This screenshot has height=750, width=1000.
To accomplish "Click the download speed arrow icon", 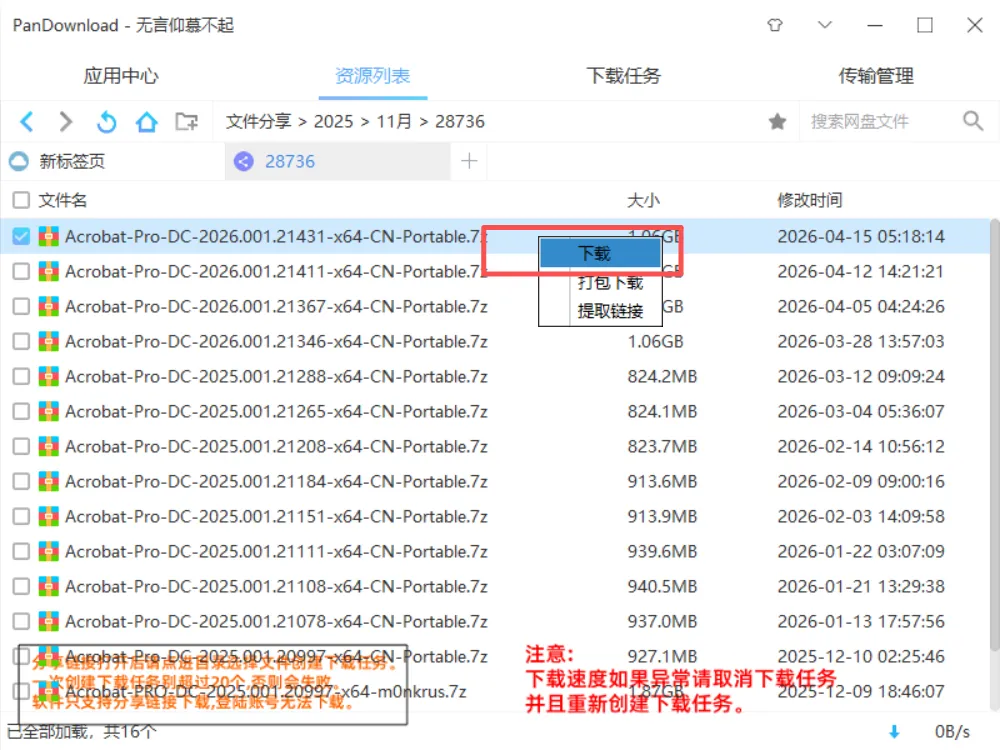I will [894, 732].
